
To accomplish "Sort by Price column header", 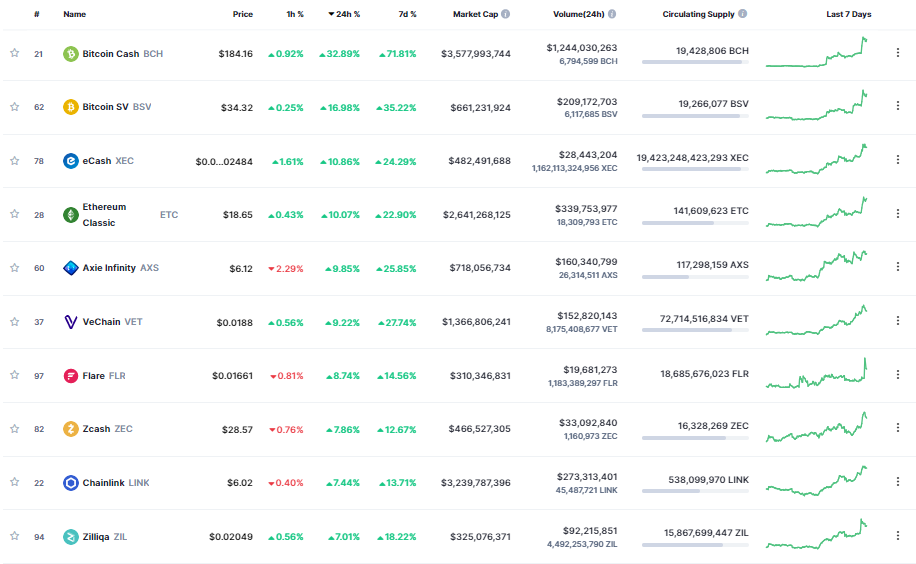I will (x=242, y=14).
